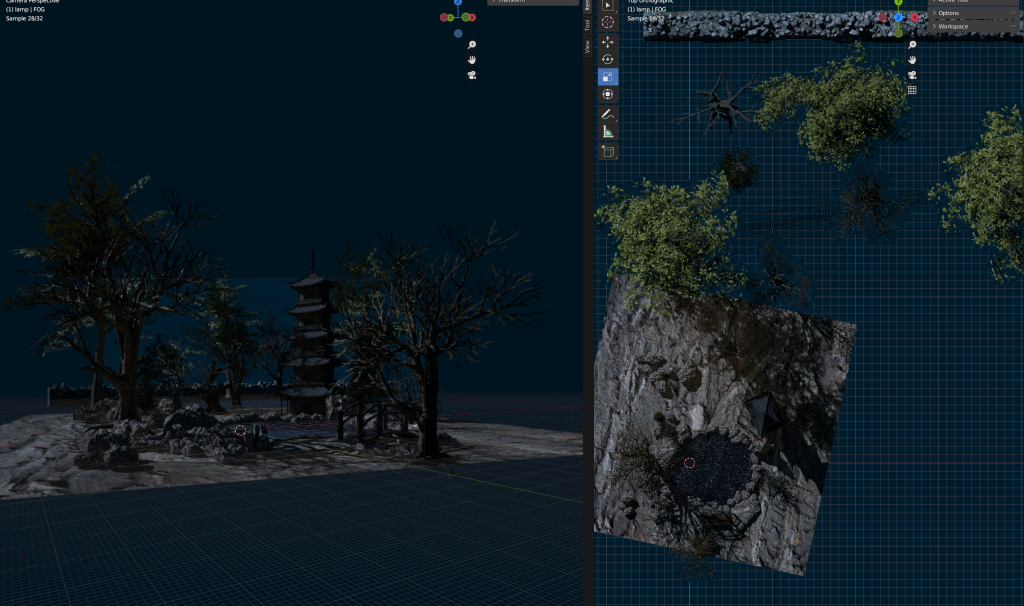Click red X axis in top viewport gizmo

coord(914,18)
